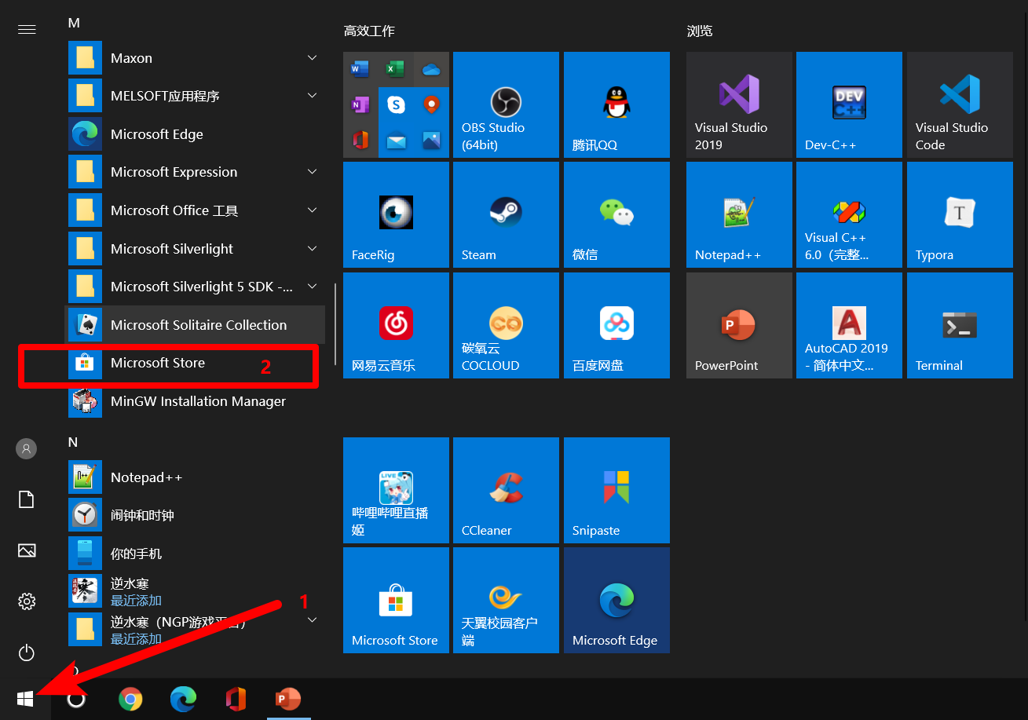
Task: Open the Documents sidebar button
Action: 26,500
